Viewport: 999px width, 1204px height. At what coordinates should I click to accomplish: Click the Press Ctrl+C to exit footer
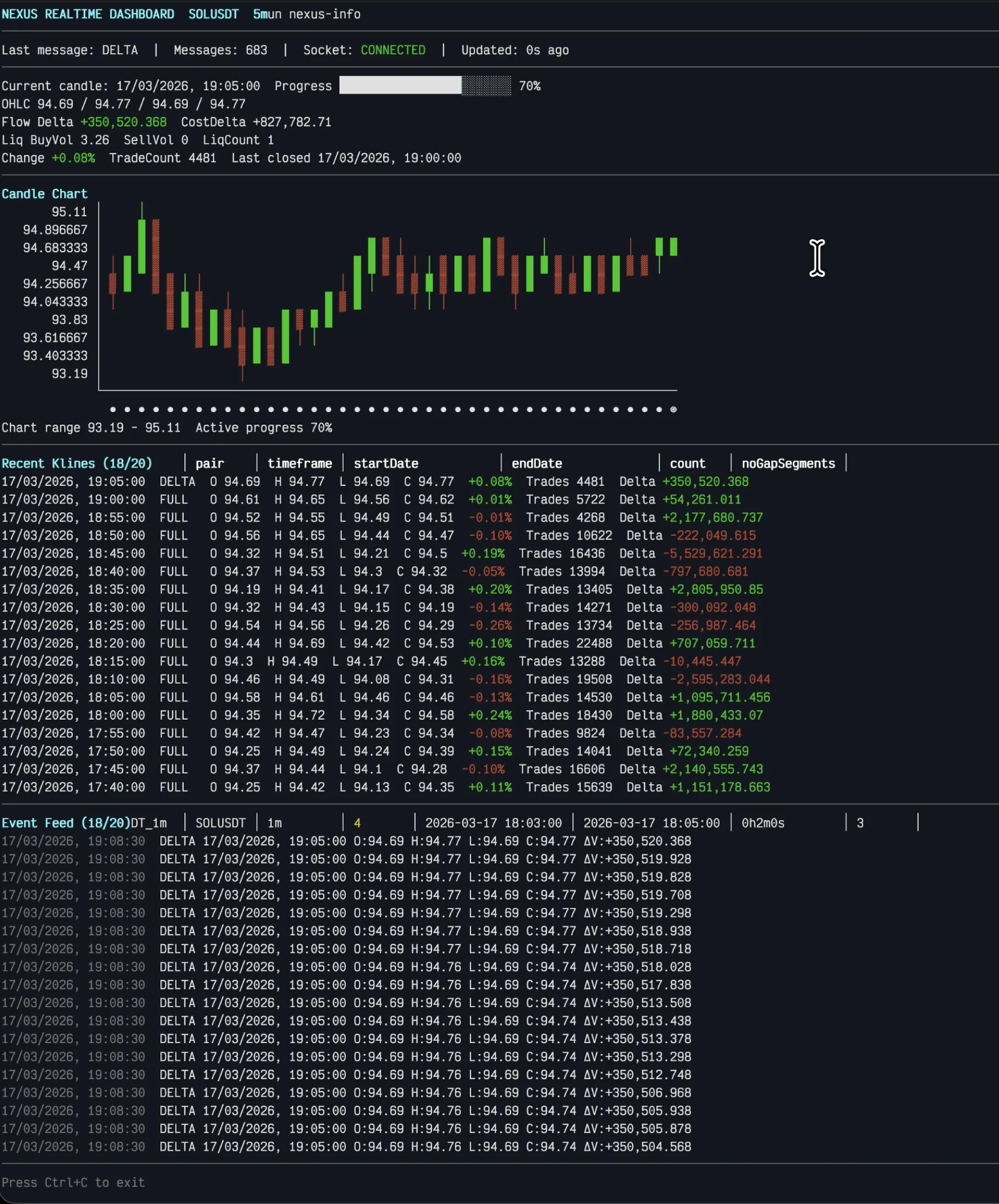(x=73, y=1182)
